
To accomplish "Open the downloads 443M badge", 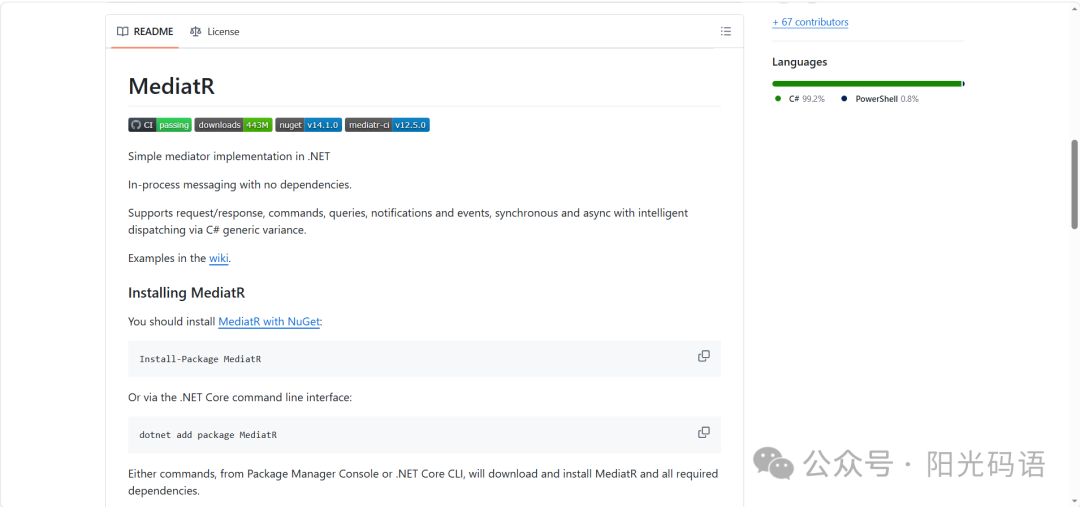I will tap(233, 125).
